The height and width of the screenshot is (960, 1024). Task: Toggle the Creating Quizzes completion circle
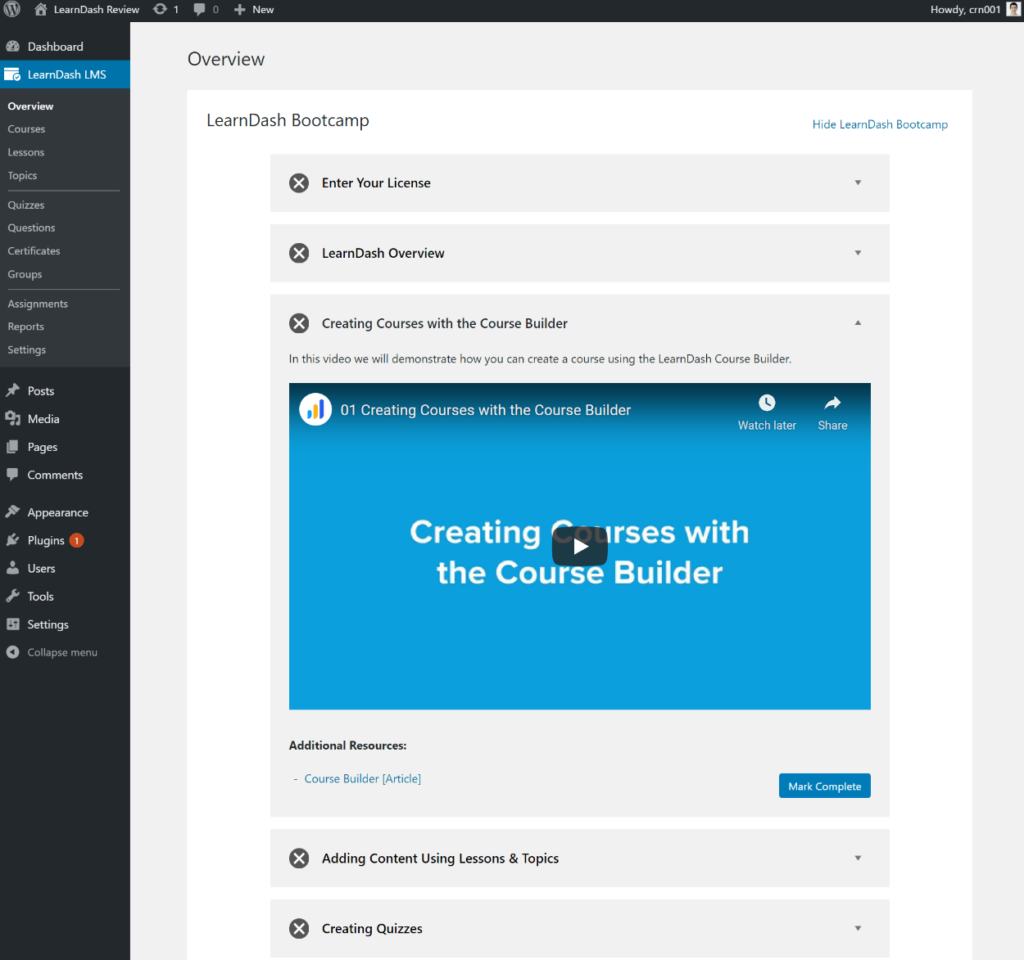(x=299, y=929)
